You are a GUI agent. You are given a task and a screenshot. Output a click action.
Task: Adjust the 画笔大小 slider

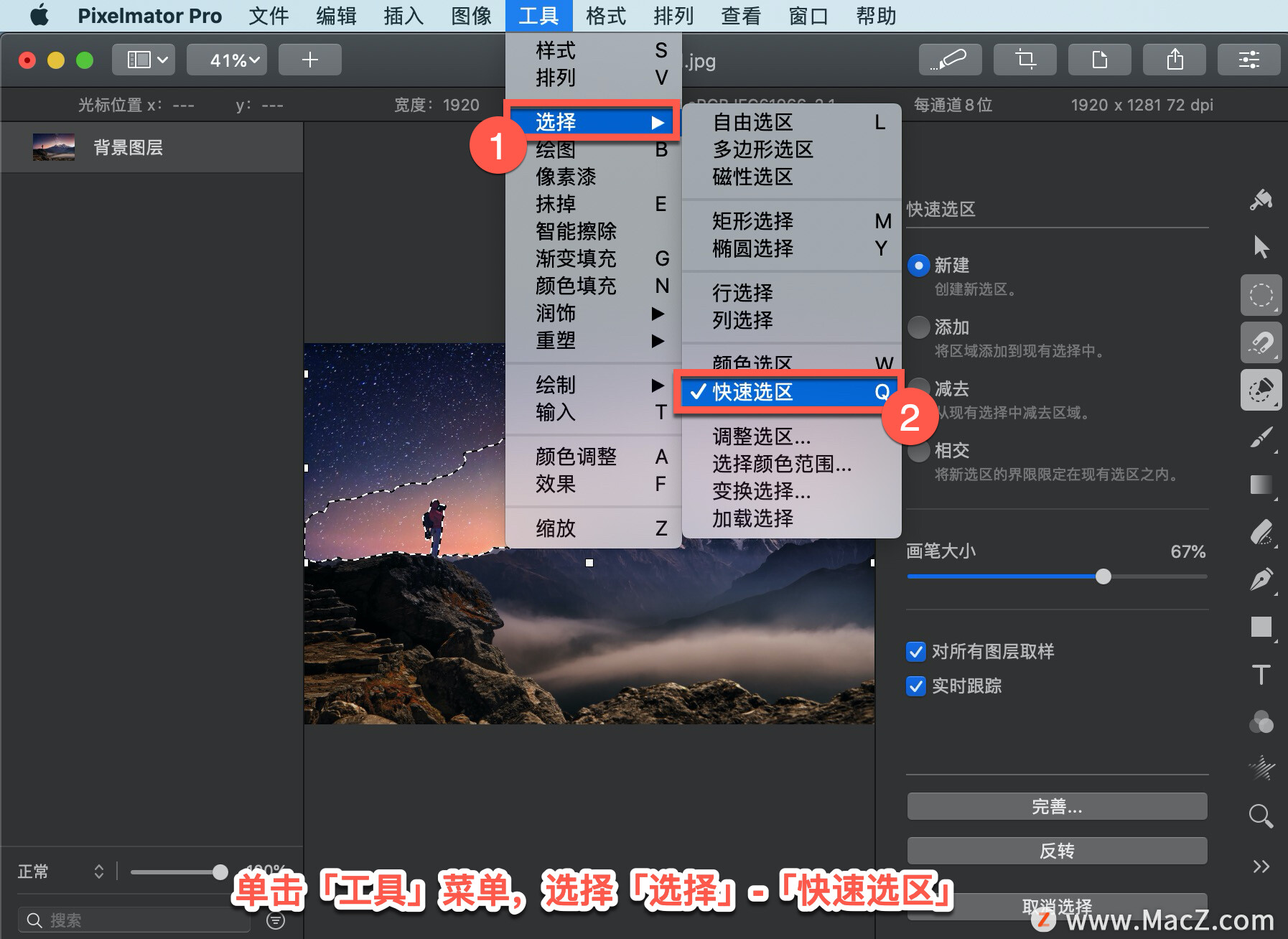point(1103,576)
